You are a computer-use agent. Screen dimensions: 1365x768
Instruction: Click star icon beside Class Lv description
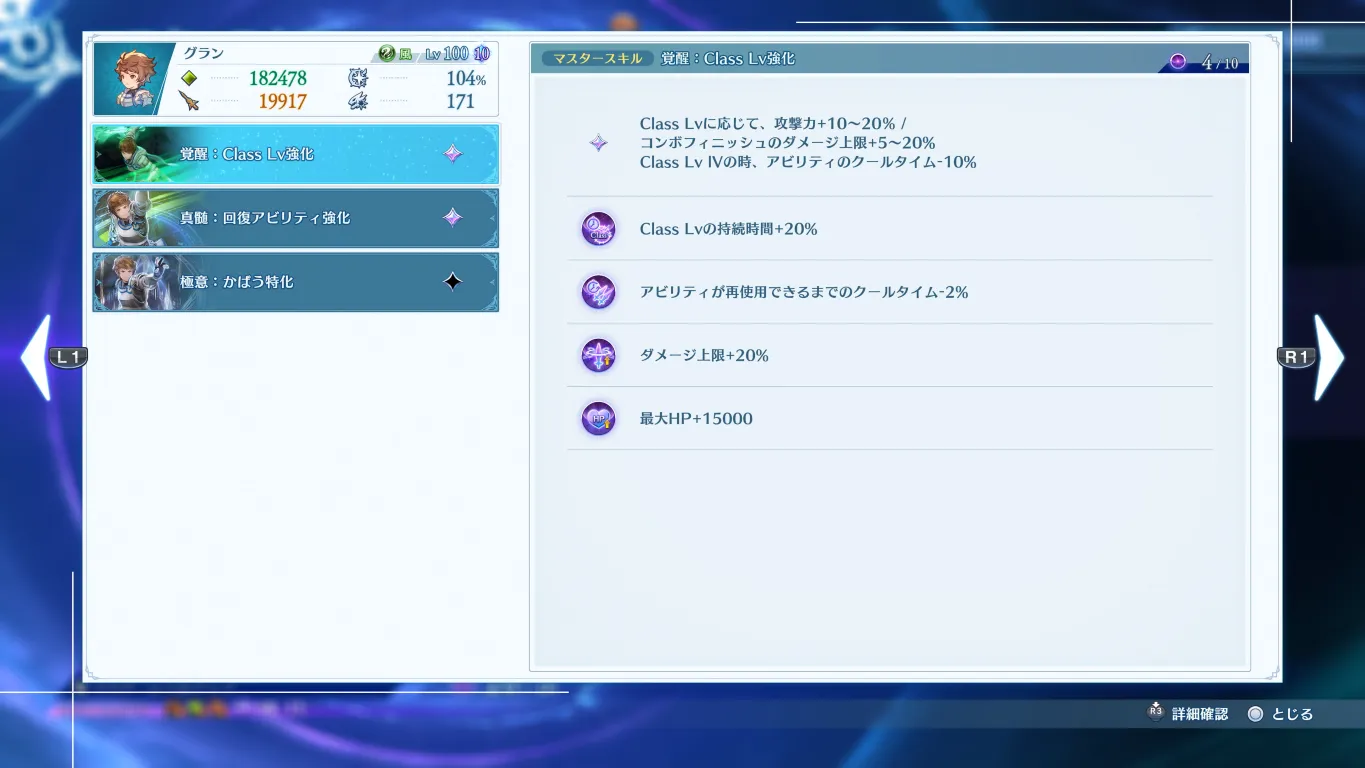click(x=598, y=143)
